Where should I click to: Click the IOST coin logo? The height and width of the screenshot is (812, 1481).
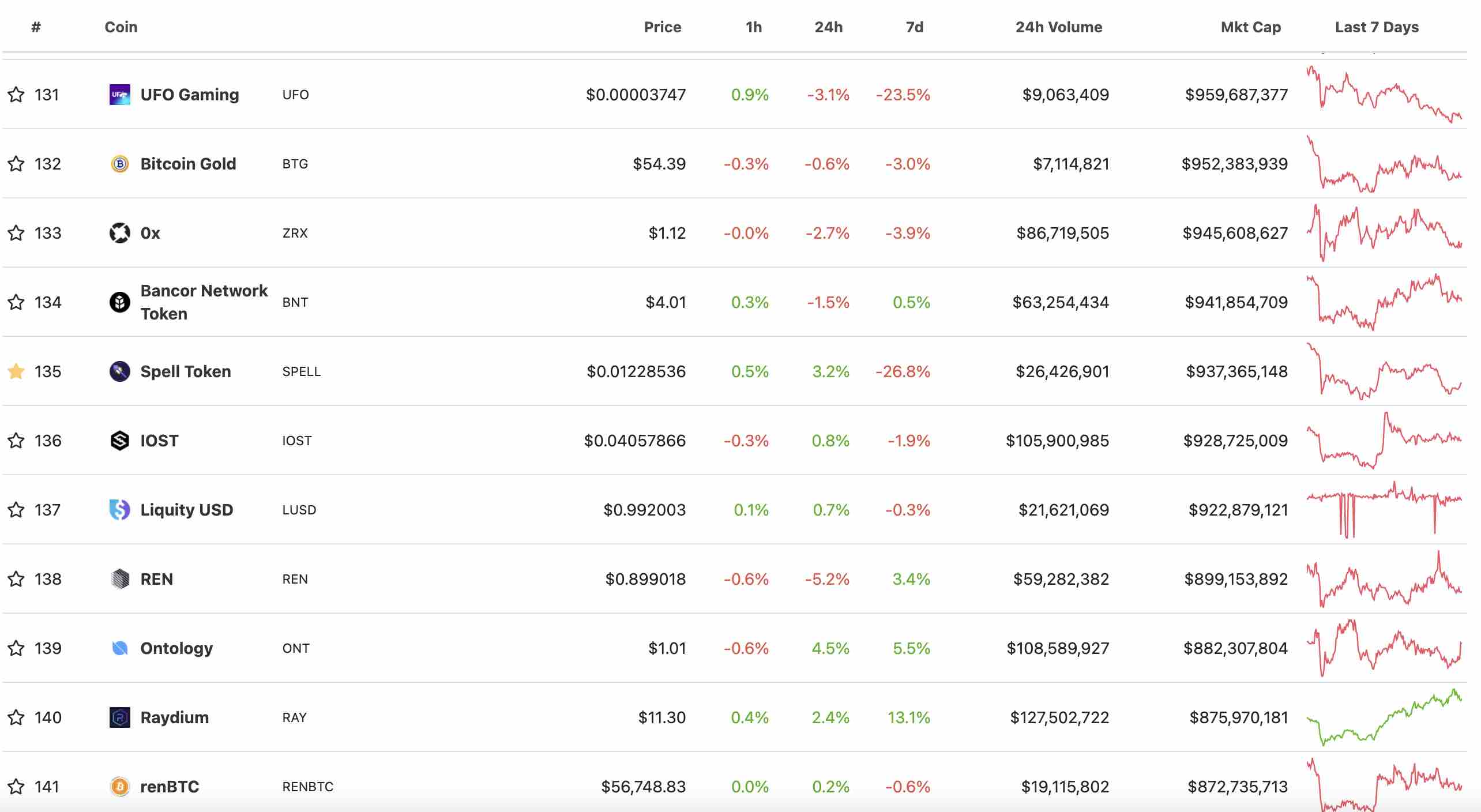point(119,441)
